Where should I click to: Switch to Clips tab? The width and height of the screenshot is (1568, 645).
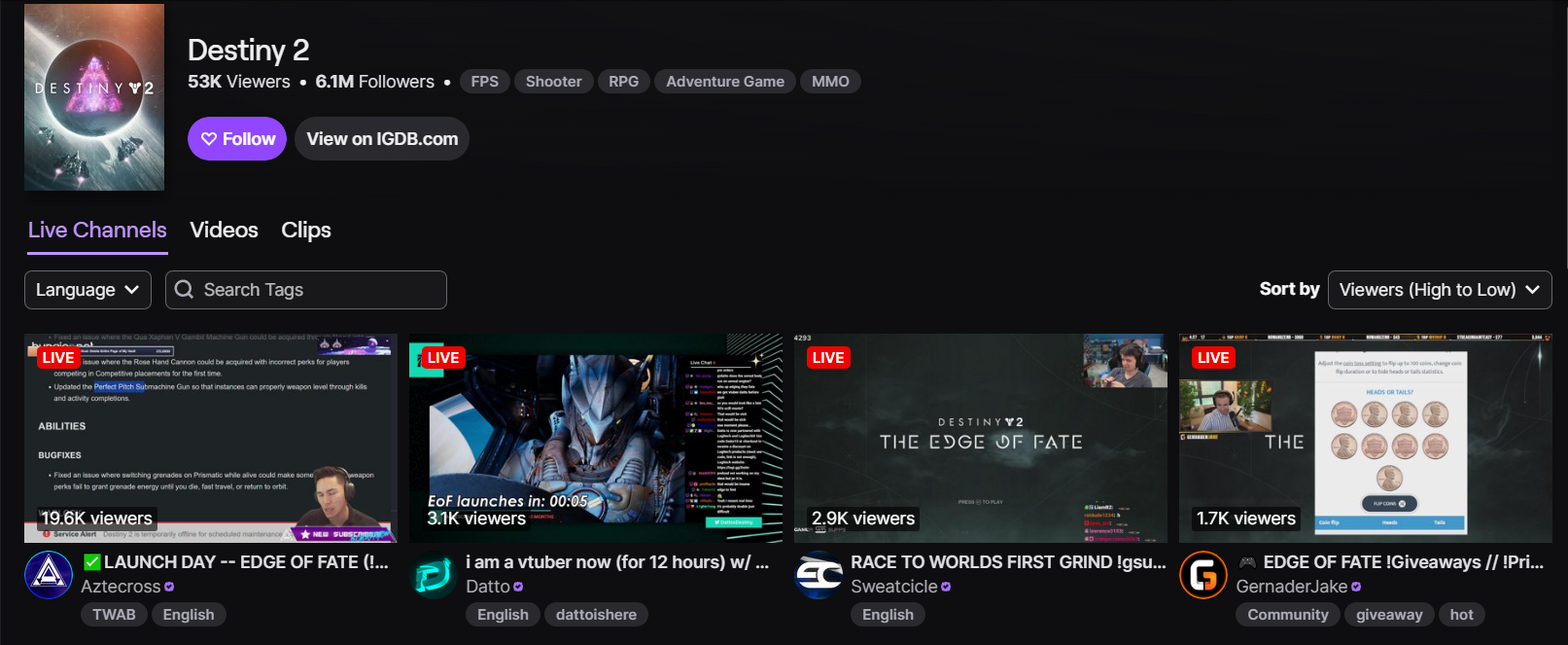306,231
